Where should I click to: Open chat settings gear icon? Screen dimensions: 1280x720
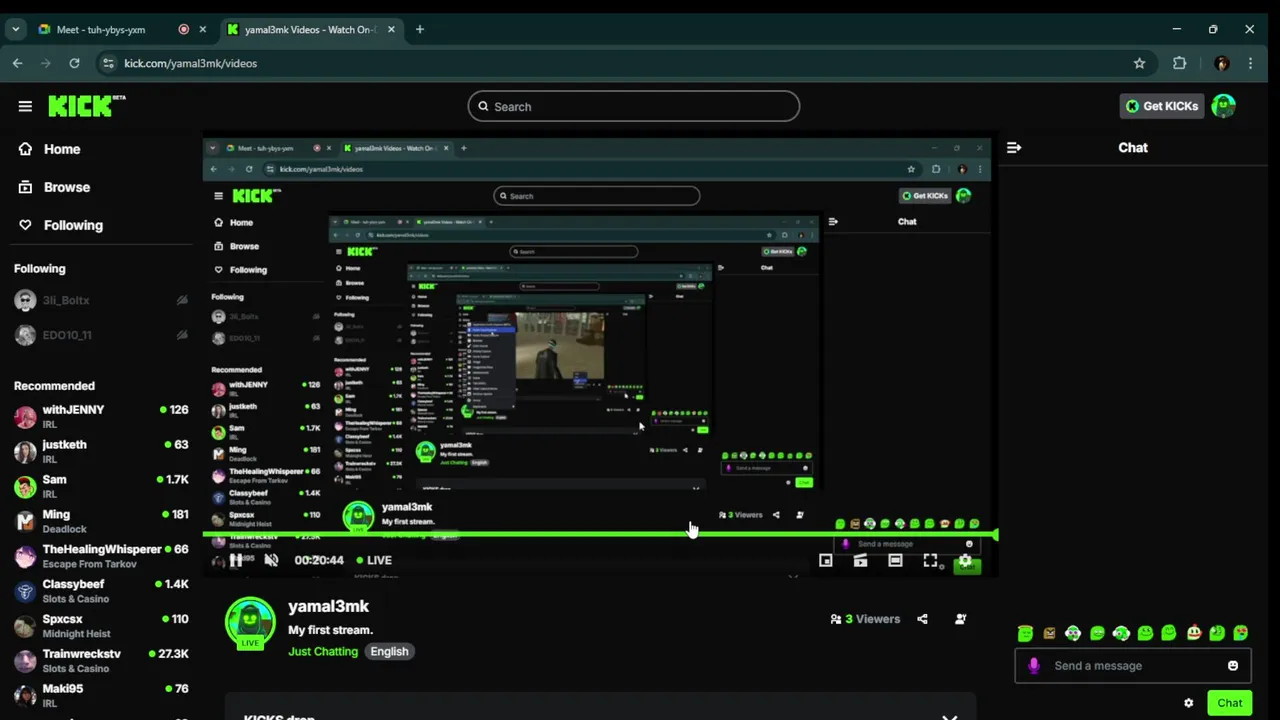click(x=1188, y=703)
